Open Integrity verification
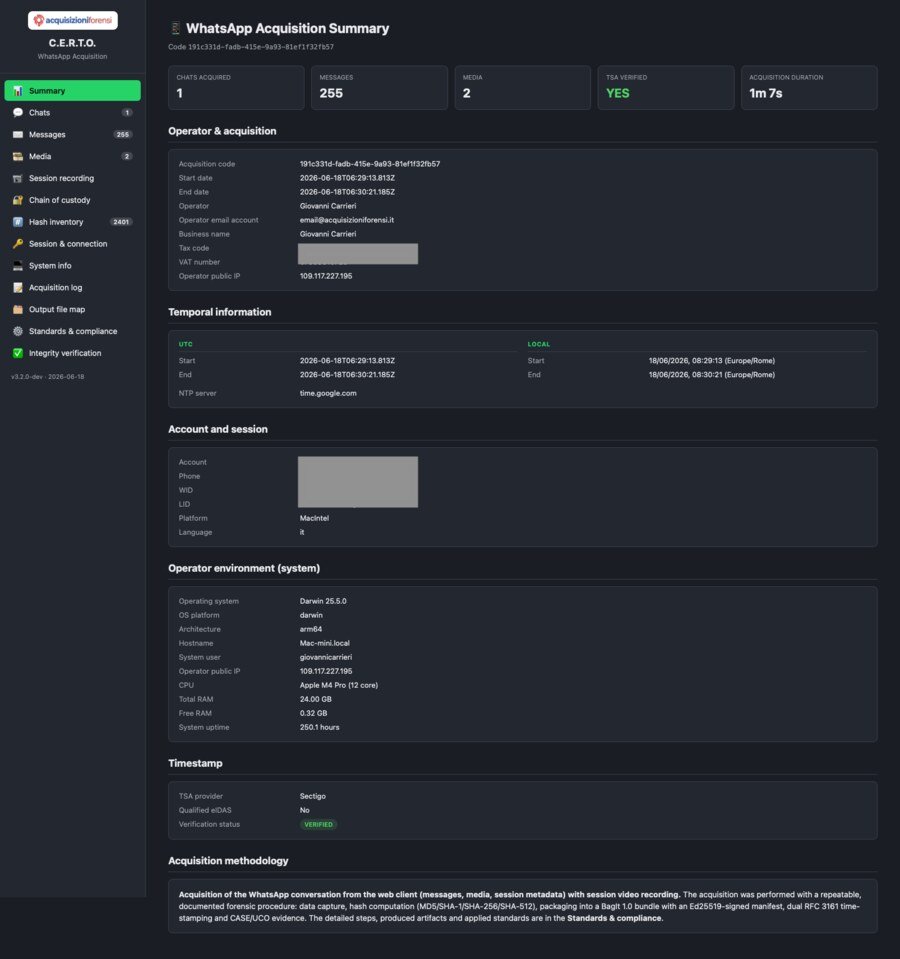This screenshot has width=900, height=959. [72, 353]
